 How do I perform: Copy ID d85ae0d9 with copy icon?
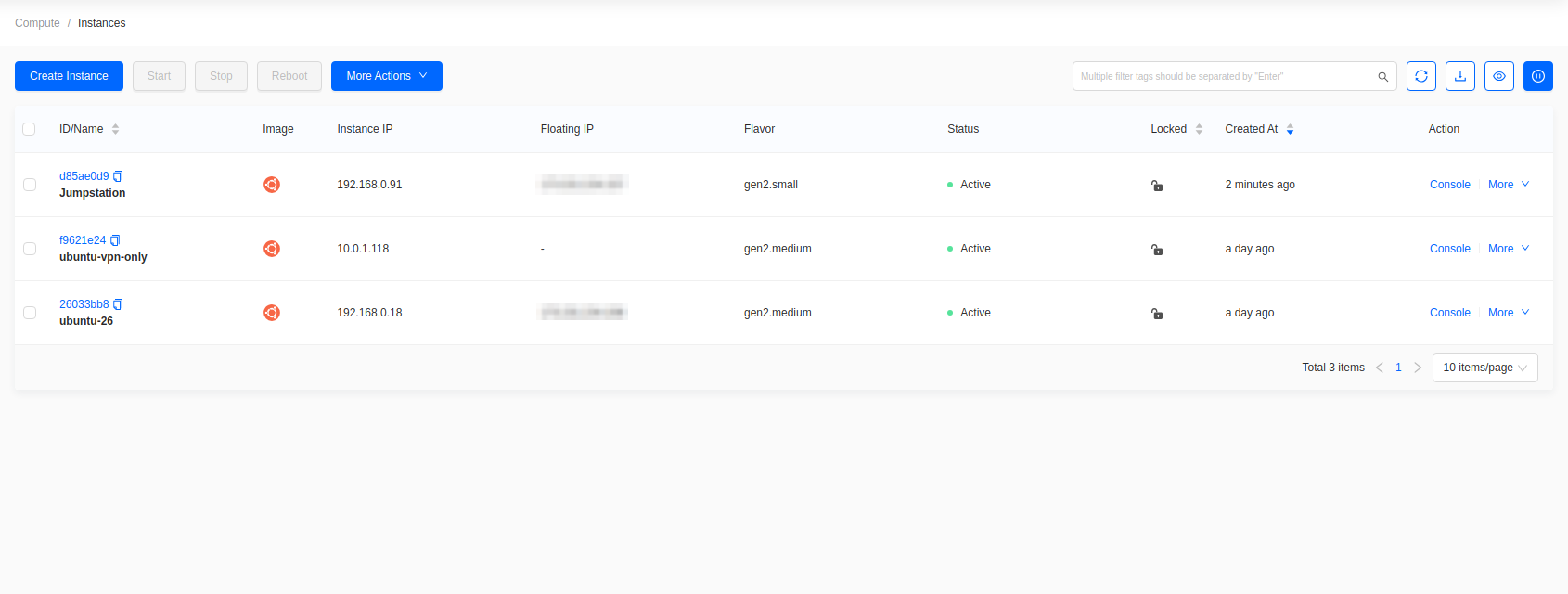coord(118,176)
